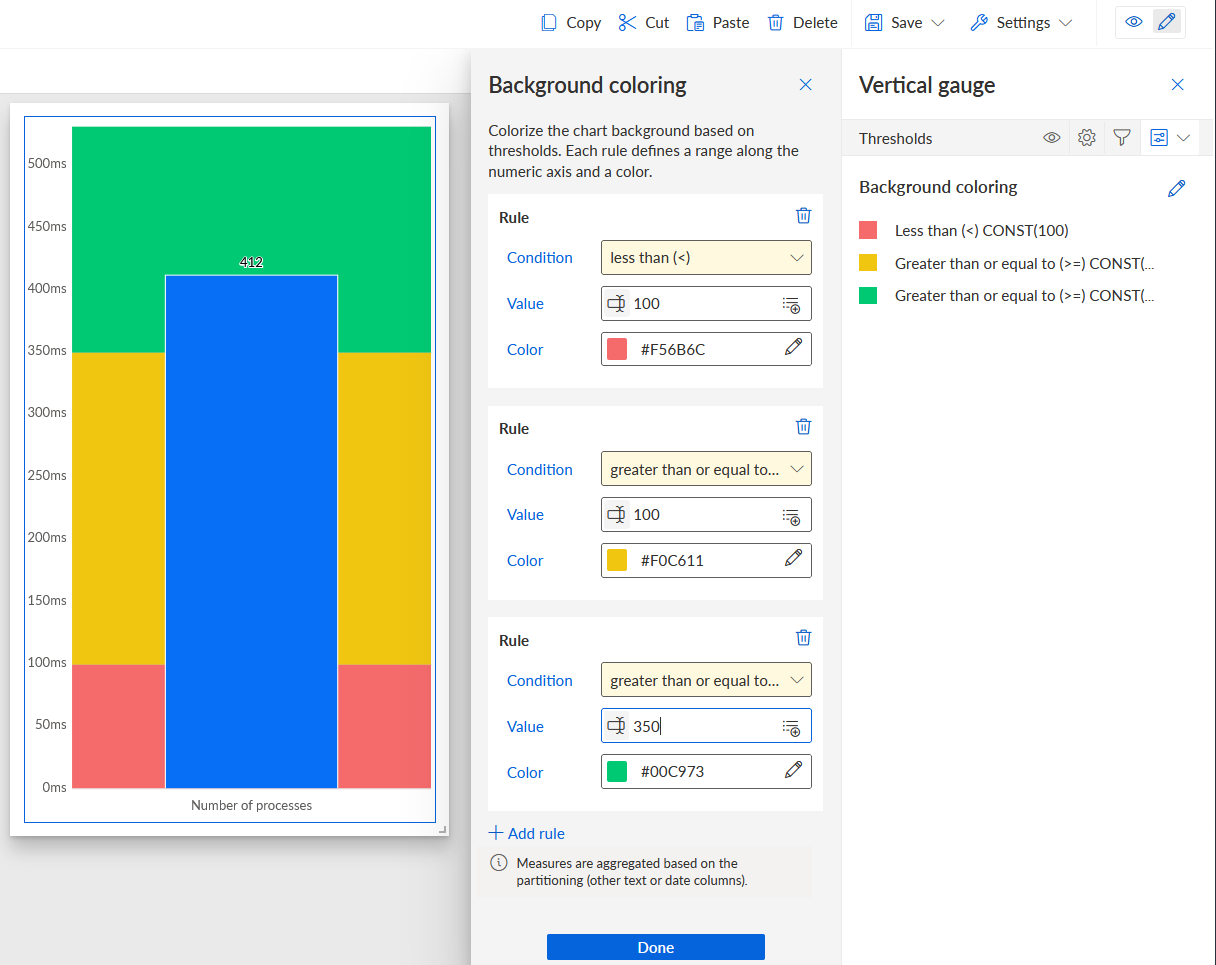Select the Thresholds sliders tab icon
Image resolution: width=1216 pixels, height=965 pixels.
tap(1159, 138)
